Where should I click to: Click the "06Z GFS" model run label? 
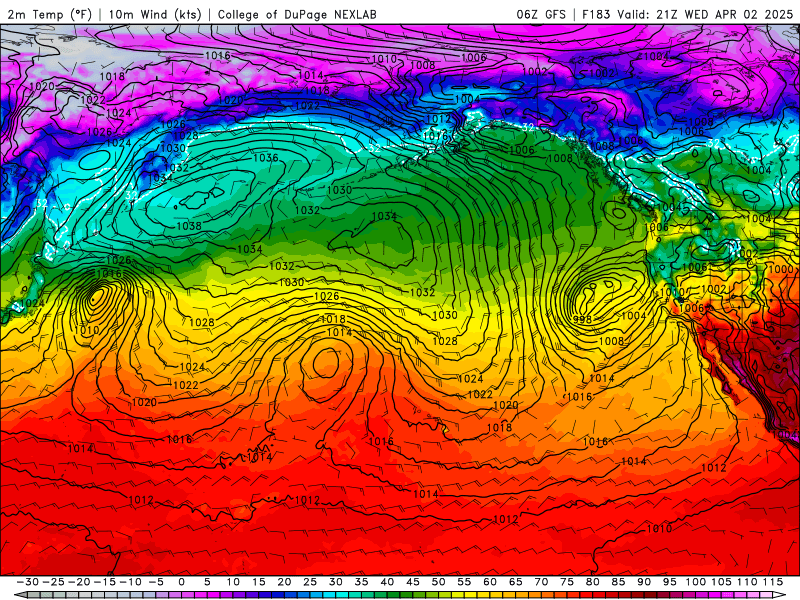click(x=541, y=14)
